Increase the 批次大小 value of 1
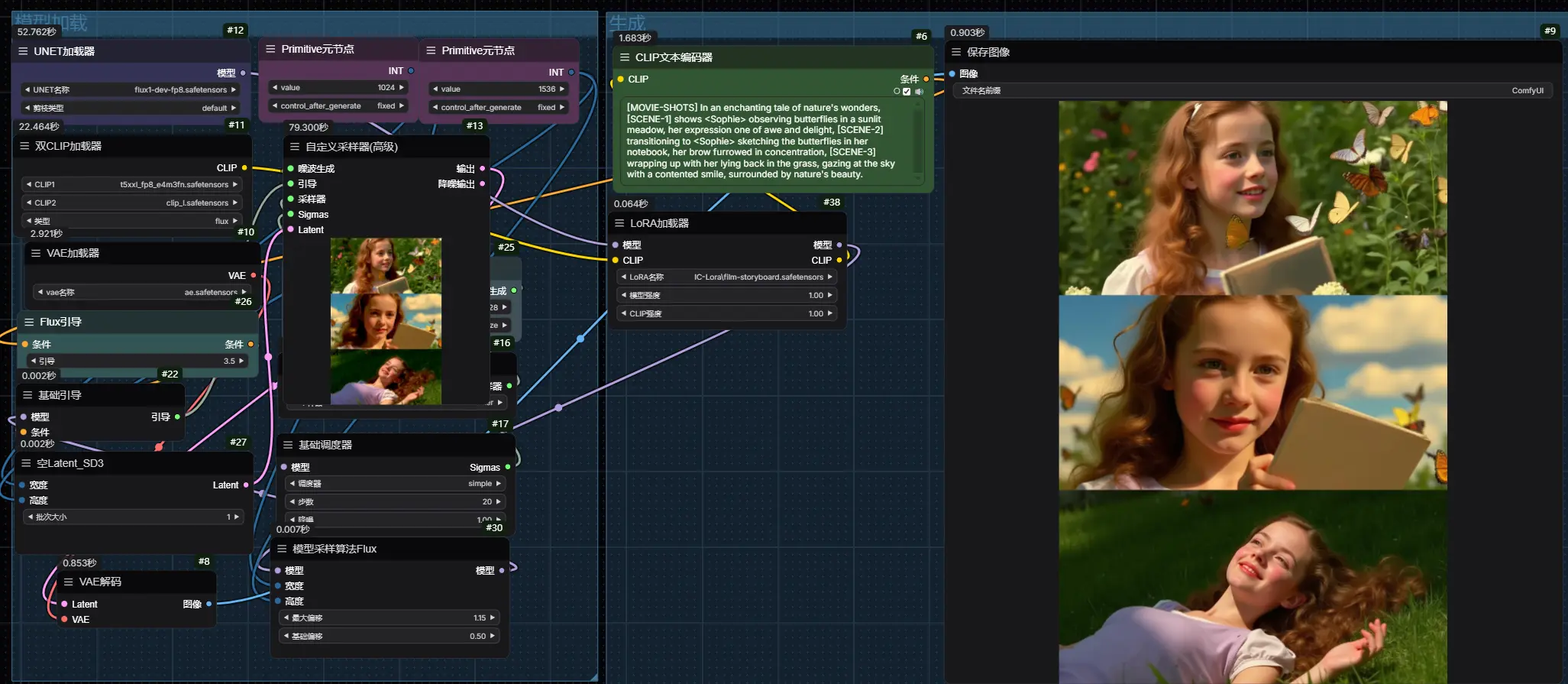1568x684 pixels. coord(237,517)
